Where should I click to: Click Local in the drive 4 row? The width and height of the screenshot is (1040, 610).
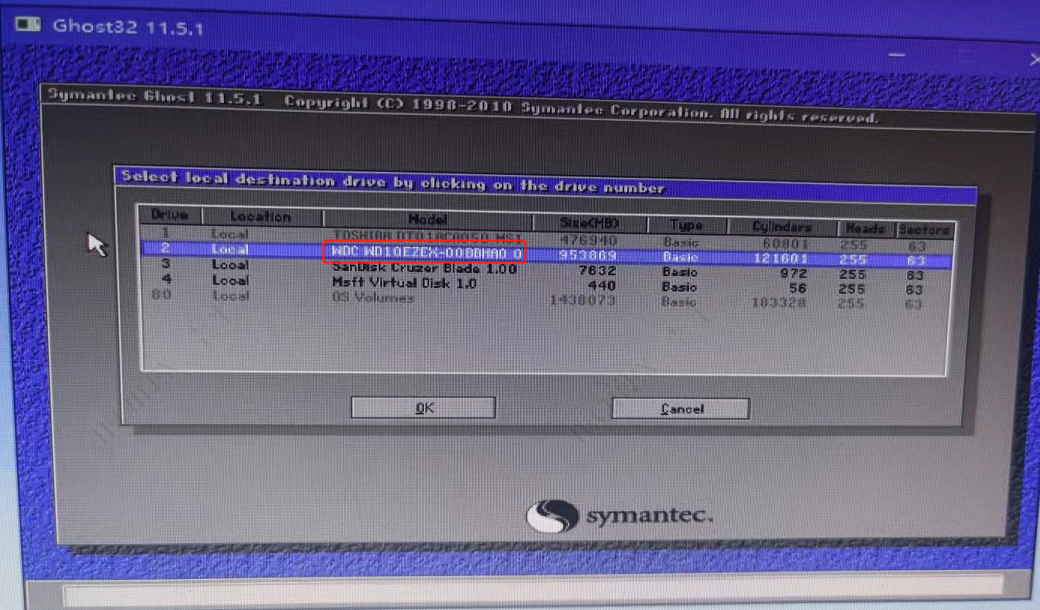coord(230,280)
